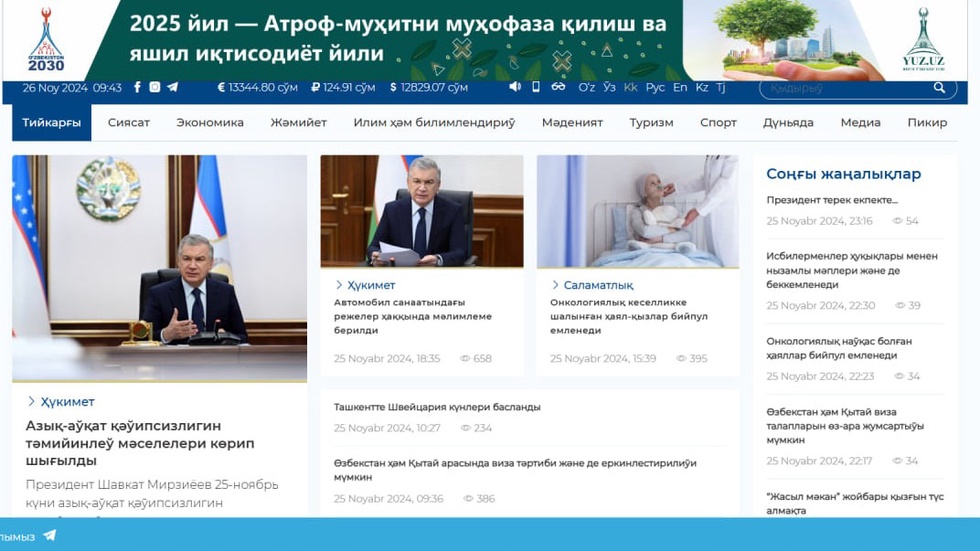Viewport: 980px width, 551px height.
Task: Click the speaker audio icon
Action: (x=515, y=87)
